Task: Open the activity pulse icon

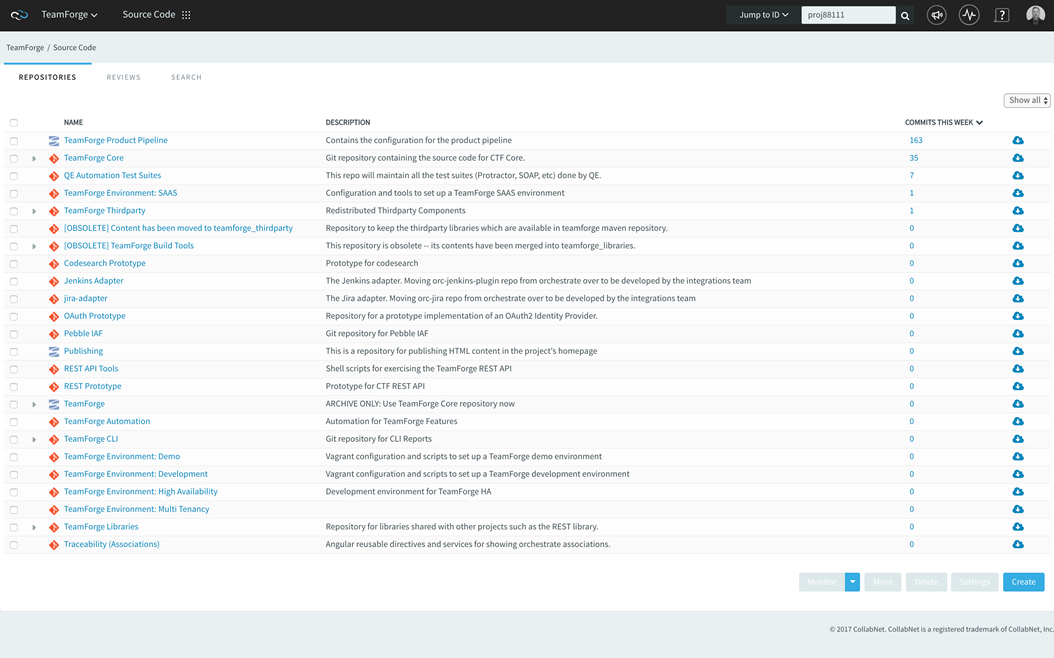Action: pyautogui.click(x=969, y=15)
